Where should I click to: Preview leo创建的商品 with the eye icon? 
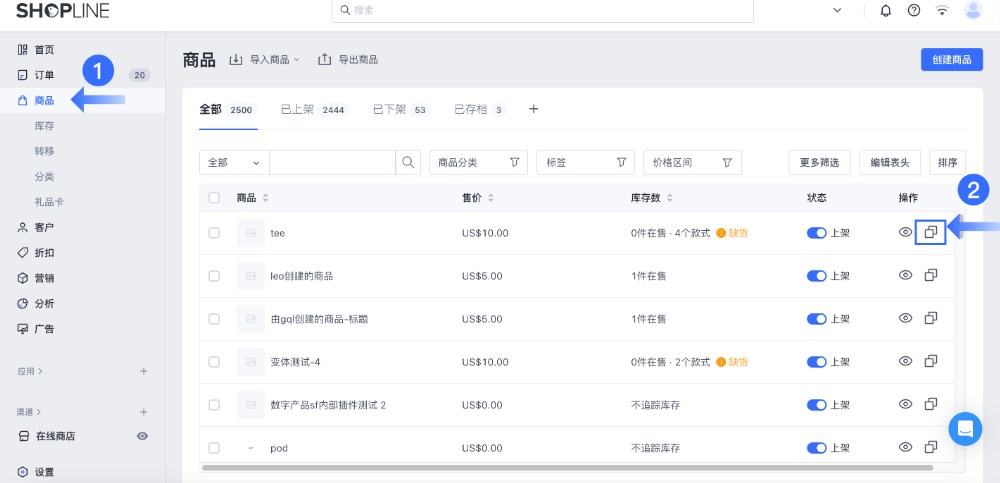[x=905, y=275]
